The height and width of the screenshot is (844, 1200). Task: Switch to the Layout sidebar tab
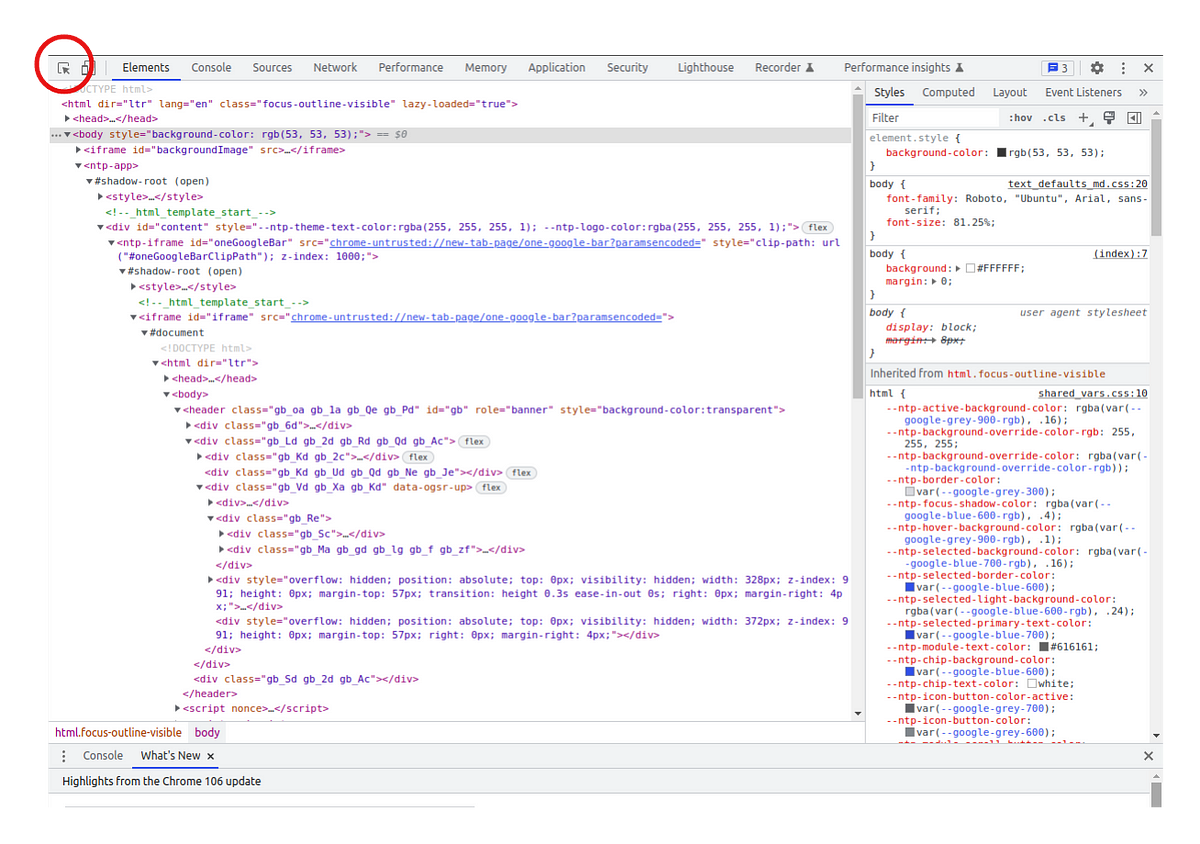1010,92
